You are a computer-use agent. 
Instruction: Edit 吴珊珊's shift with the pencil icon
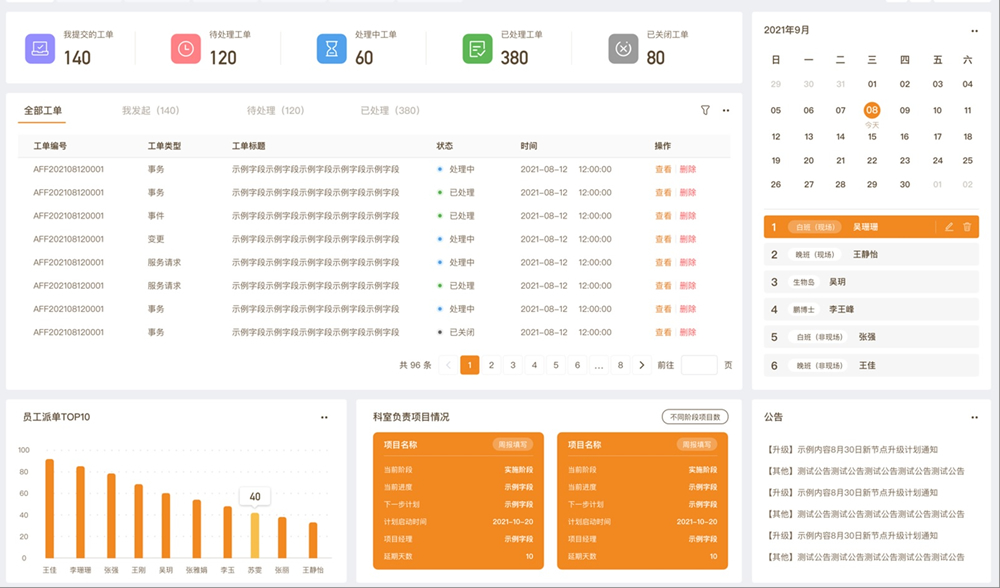coord(948,227)
